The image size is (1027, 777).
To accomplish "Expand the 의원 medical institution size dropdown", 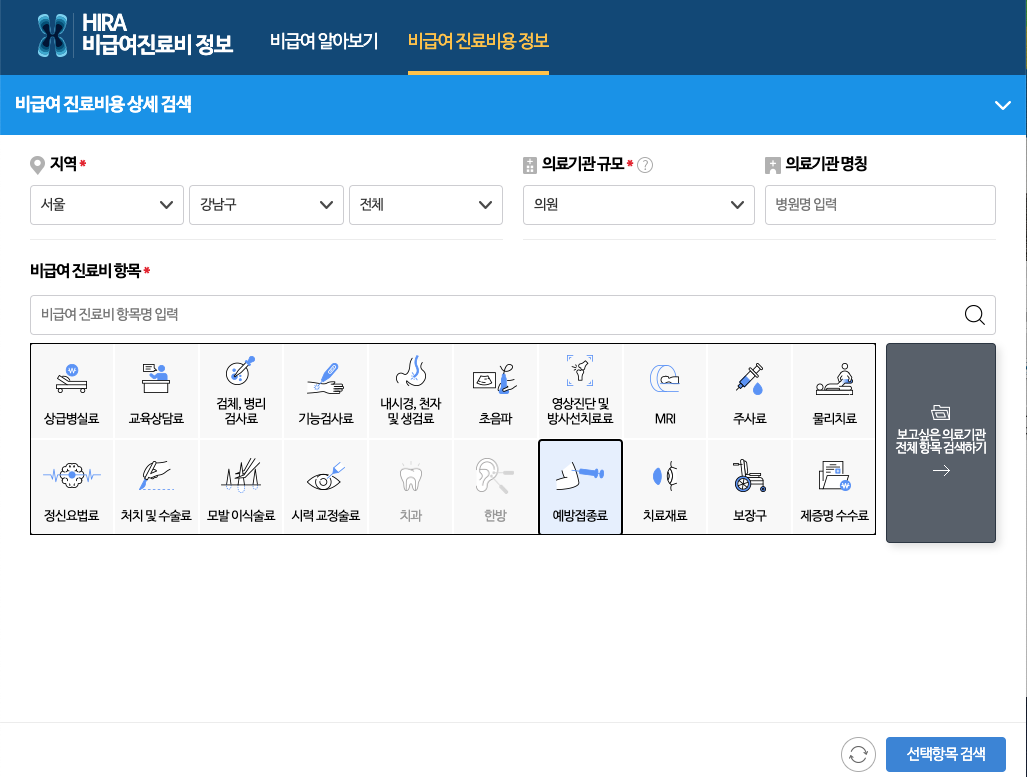I will point(638,205).
